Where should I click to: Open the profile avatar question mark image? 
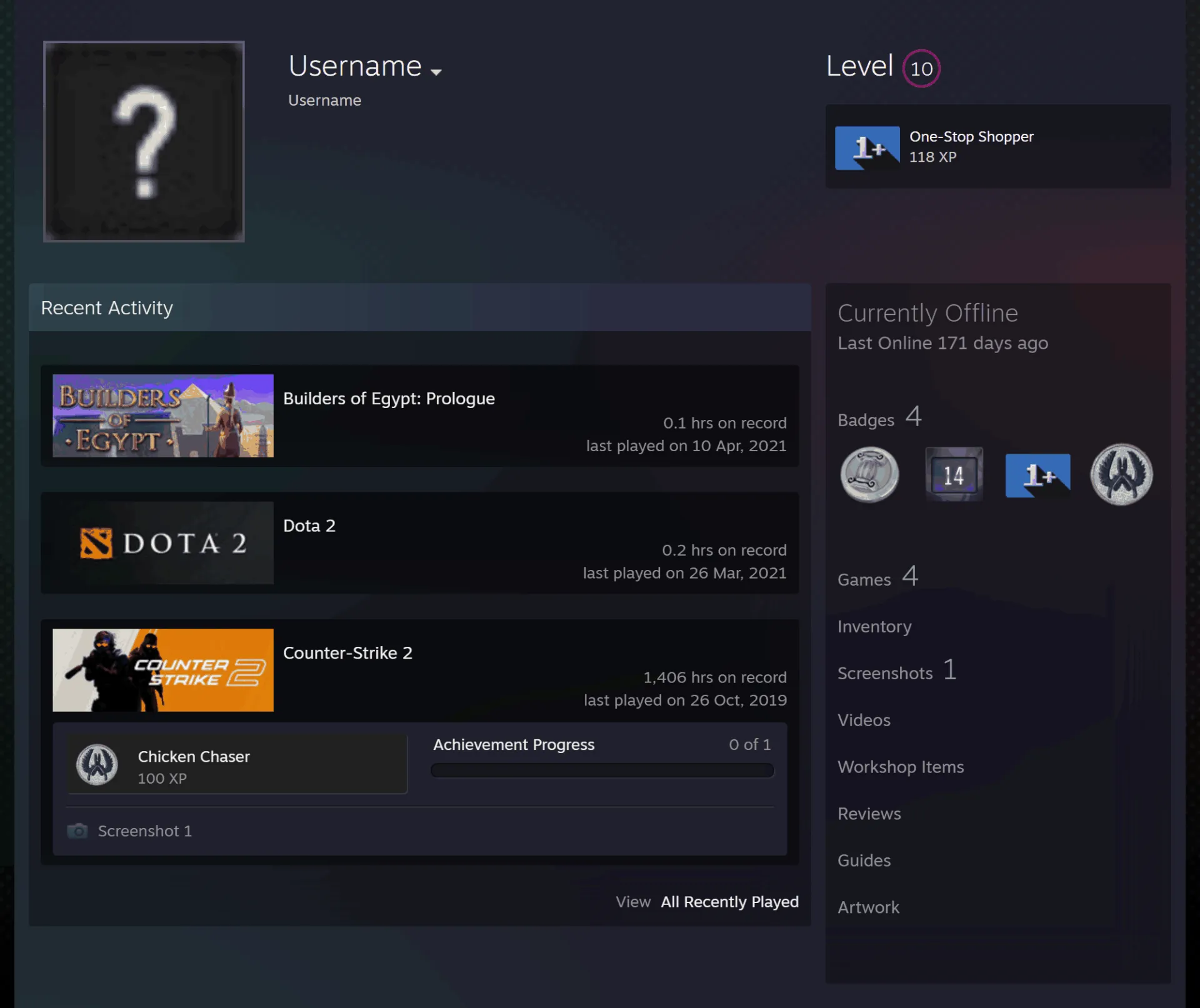pos(144,141)
